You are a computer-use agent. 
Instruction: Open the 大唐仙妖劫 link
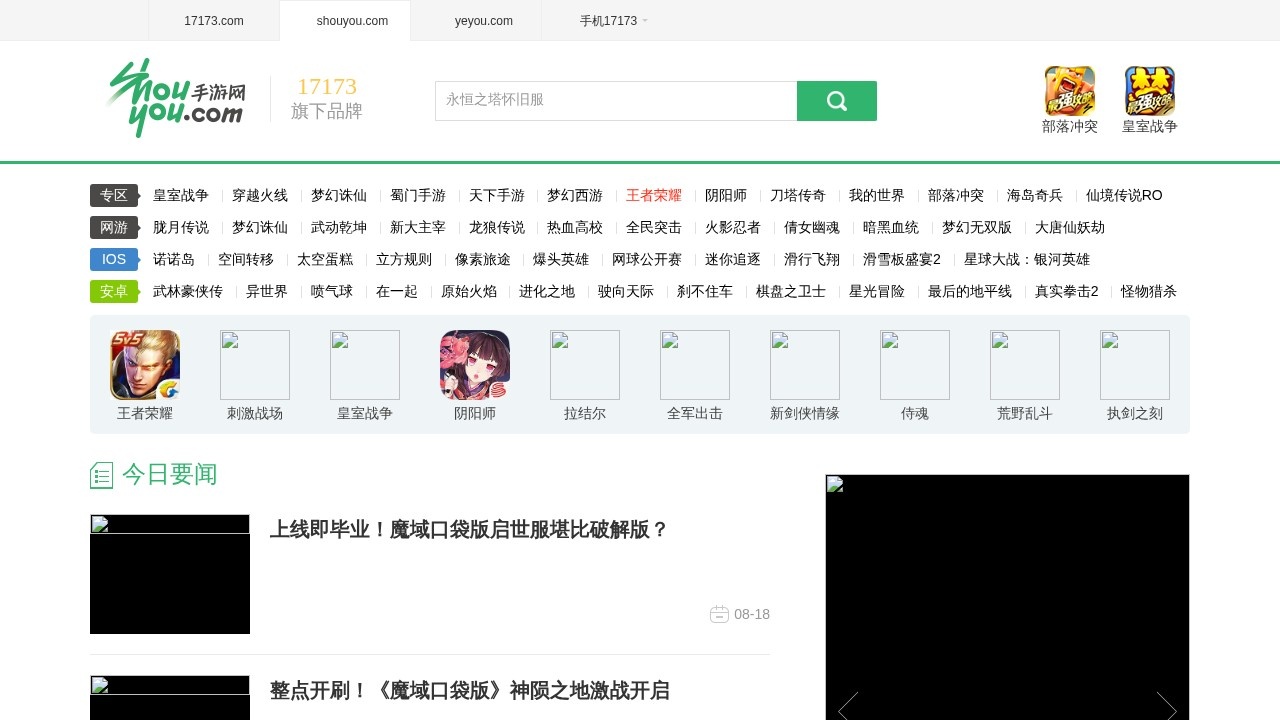pos(1070,227)
